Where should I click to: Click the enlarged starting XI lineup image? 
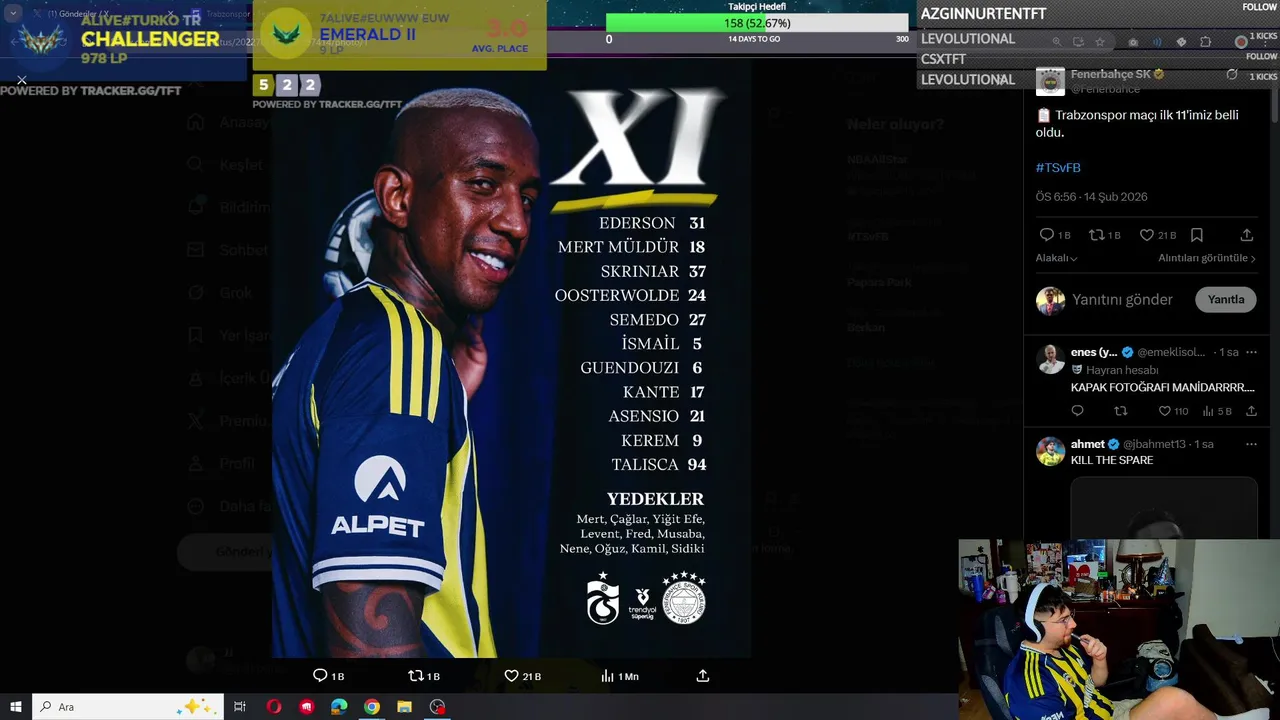[x=511, y=358]
